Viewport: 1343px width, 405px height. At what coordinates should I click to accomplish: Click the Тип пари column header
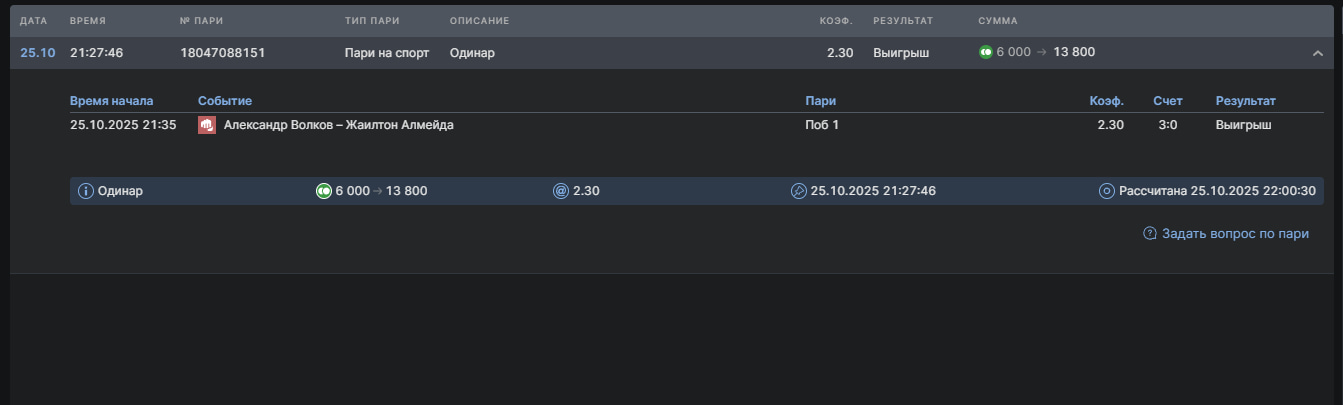[x=369, y=21]
